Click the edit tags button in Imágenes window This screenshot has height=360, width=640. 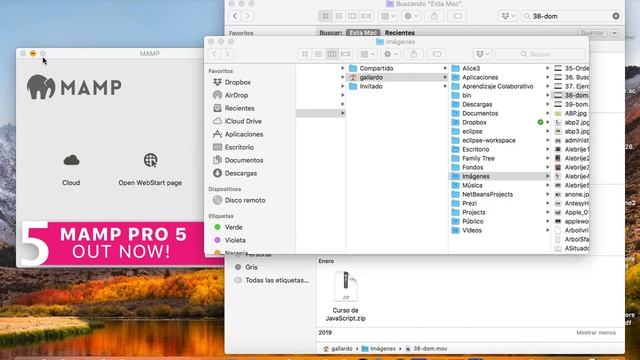click(437, 54)
